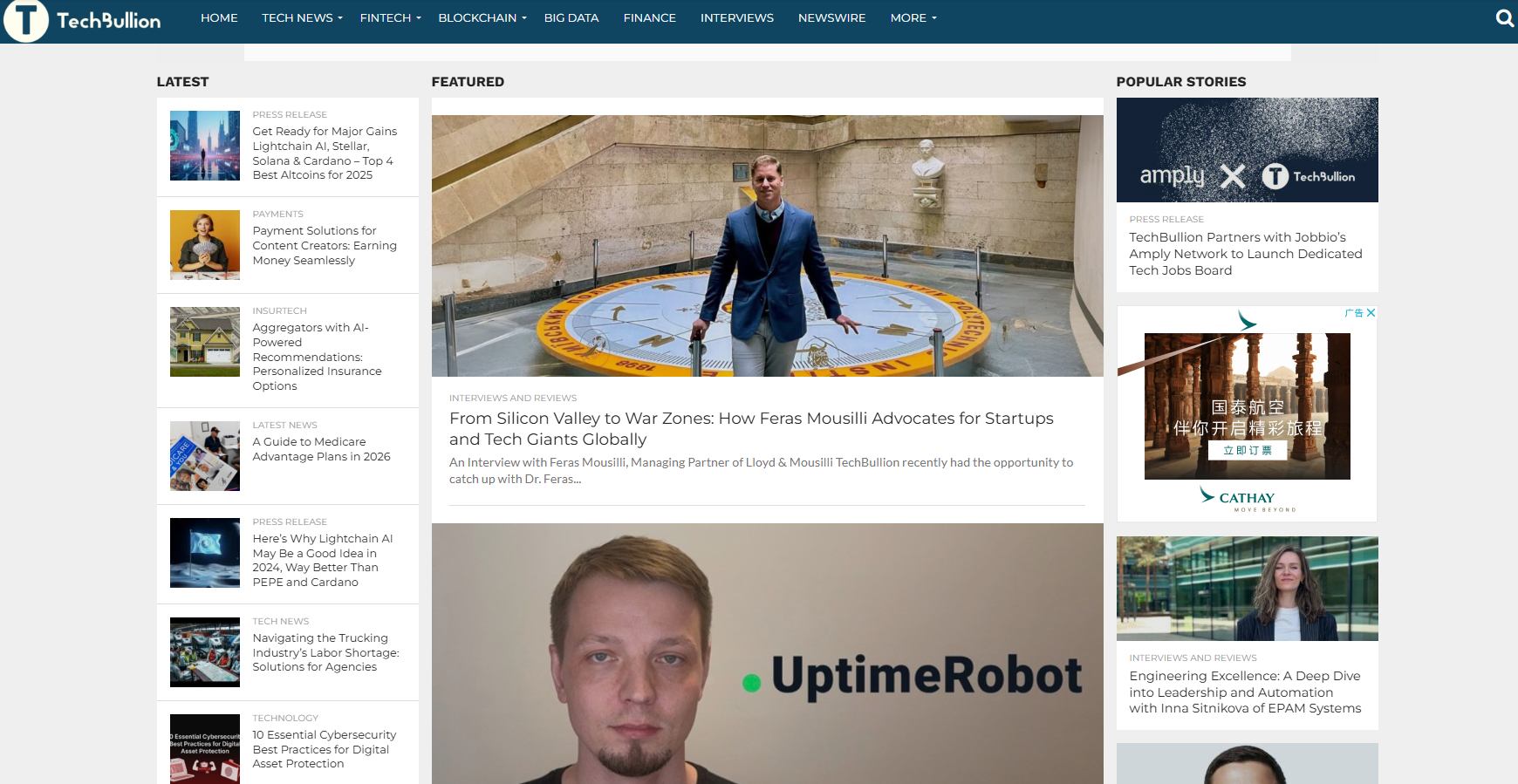This screenshot has height=784, width=1518.
Task: Expand the Fintech dropdown menu
Action: (390, 18)
